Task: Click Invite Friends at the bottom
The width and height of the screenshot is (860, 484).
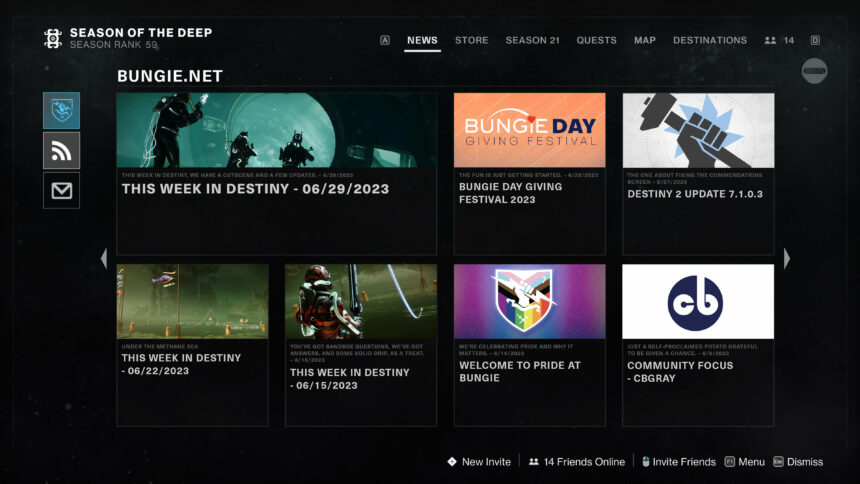Action: pyautogui.click(x=679, y=462)
